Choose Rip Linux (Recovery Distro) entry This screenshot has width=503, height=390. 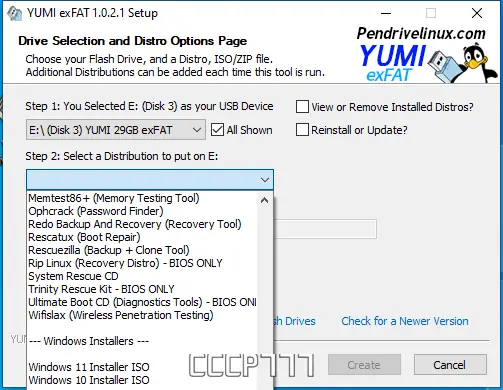point(142,263)
